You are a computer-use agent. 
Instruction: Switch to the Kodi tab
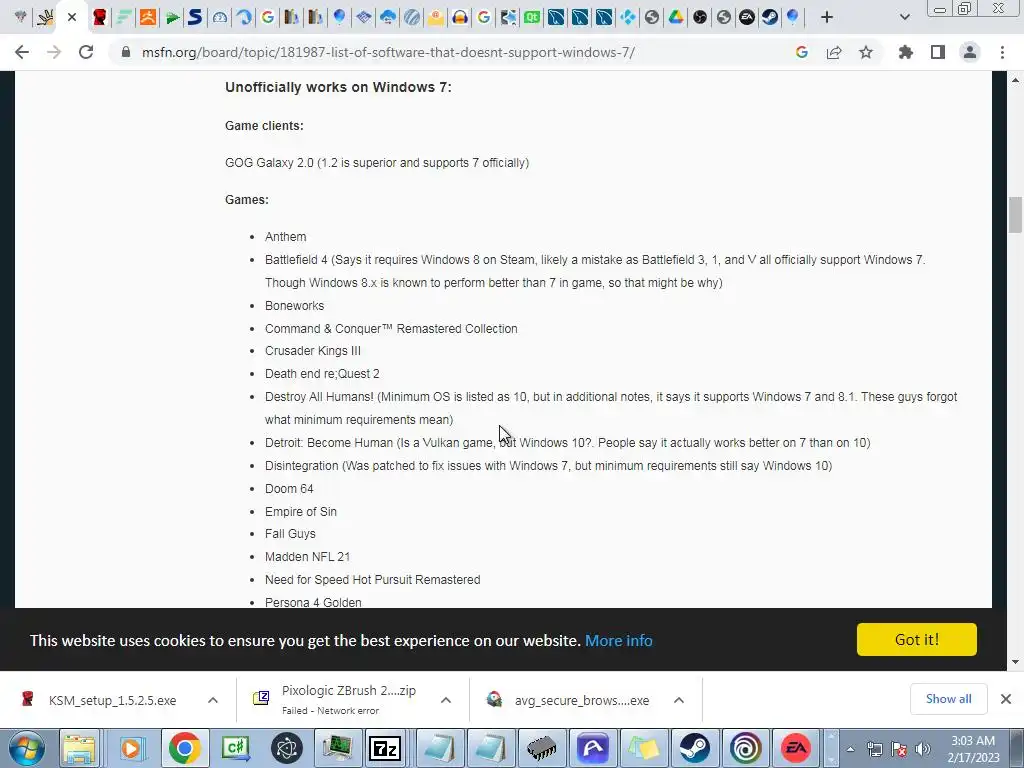(628, 17)
